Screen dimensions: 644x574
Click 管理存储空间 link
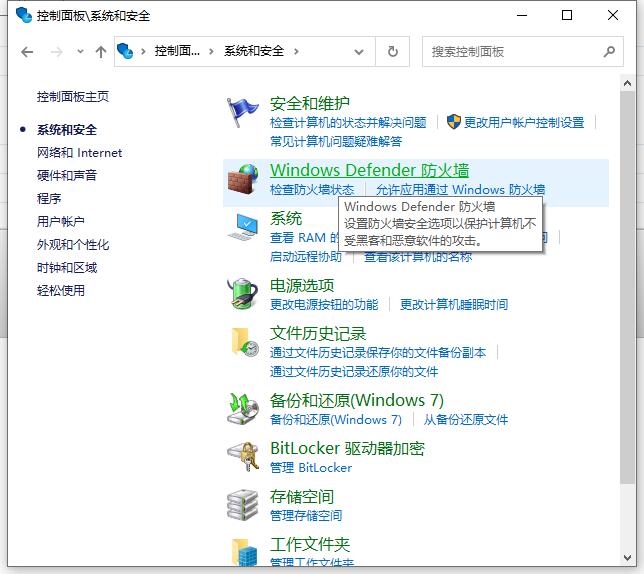(306, 516)
